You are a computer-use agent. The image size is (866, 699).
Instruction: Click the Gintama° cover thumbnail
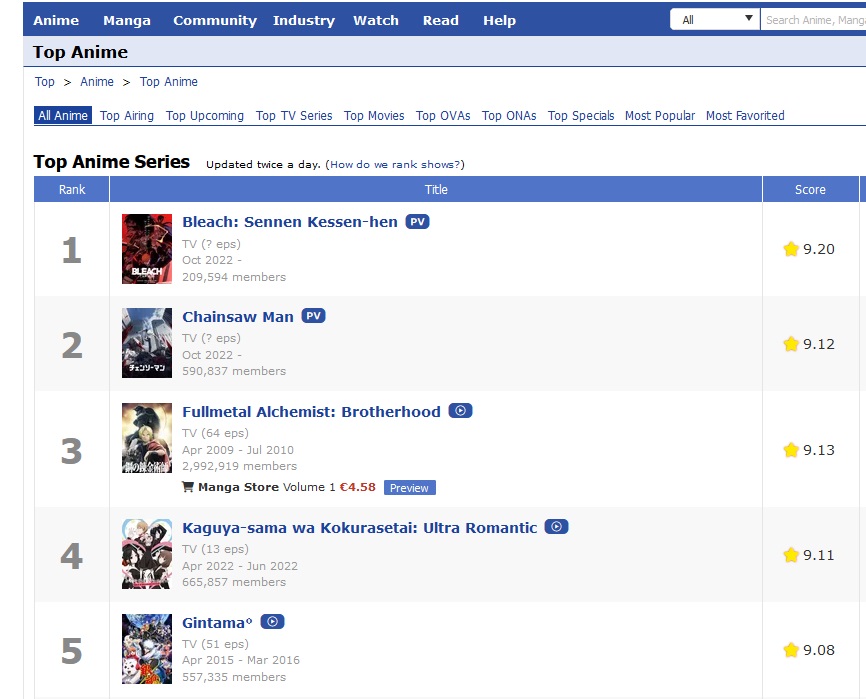coord(147,649)
